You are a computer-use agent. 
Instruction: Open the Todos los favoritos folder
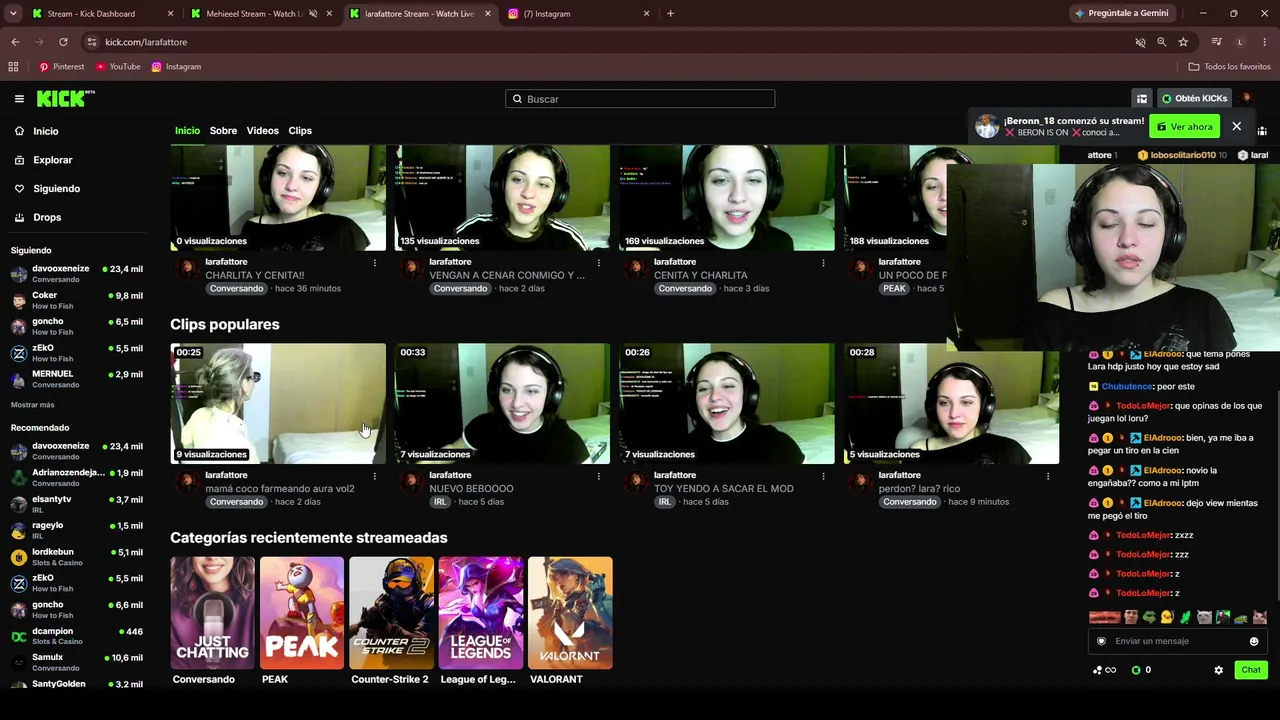1230,67
